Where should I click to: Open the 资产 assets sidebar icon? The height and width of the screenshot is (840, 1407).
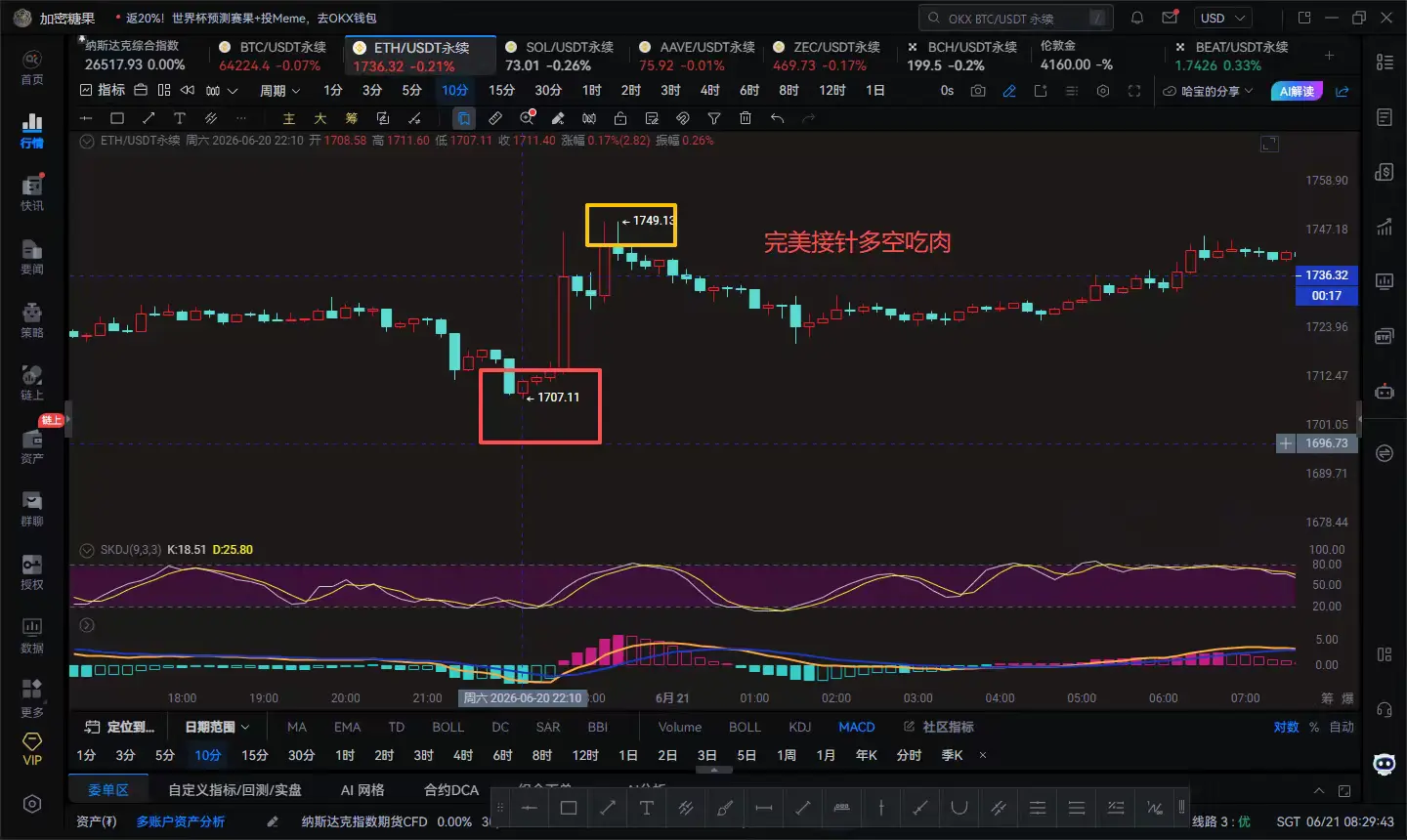[32, 446]
